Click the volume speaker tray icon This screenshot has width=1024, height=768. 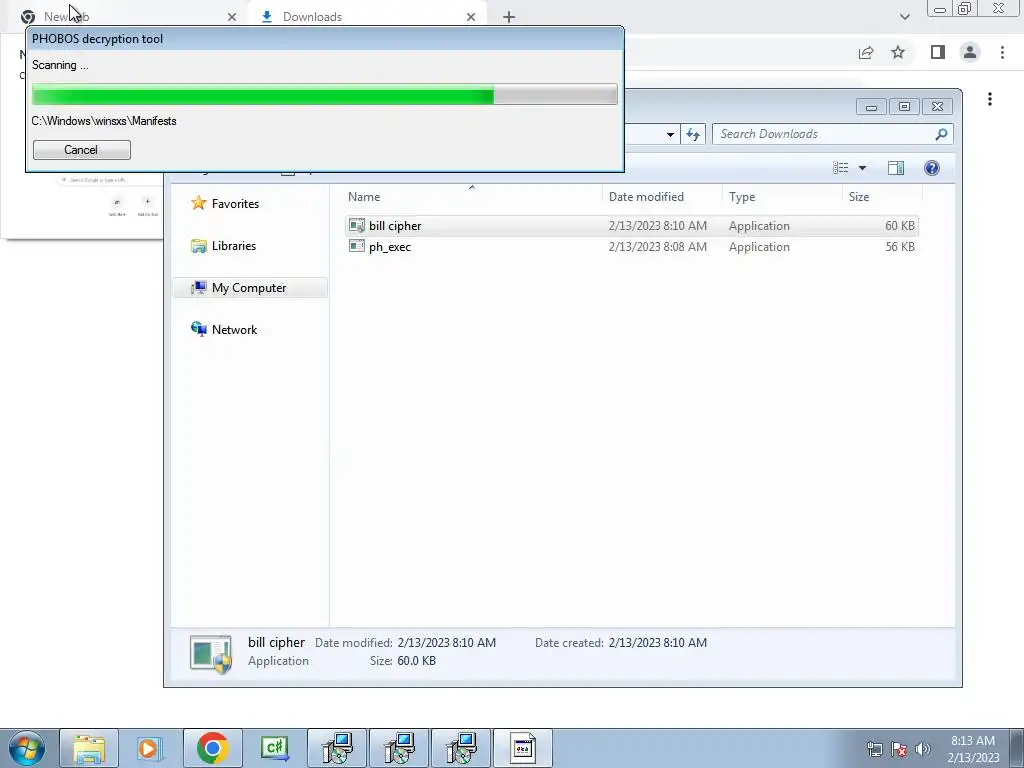click(923, 749)
